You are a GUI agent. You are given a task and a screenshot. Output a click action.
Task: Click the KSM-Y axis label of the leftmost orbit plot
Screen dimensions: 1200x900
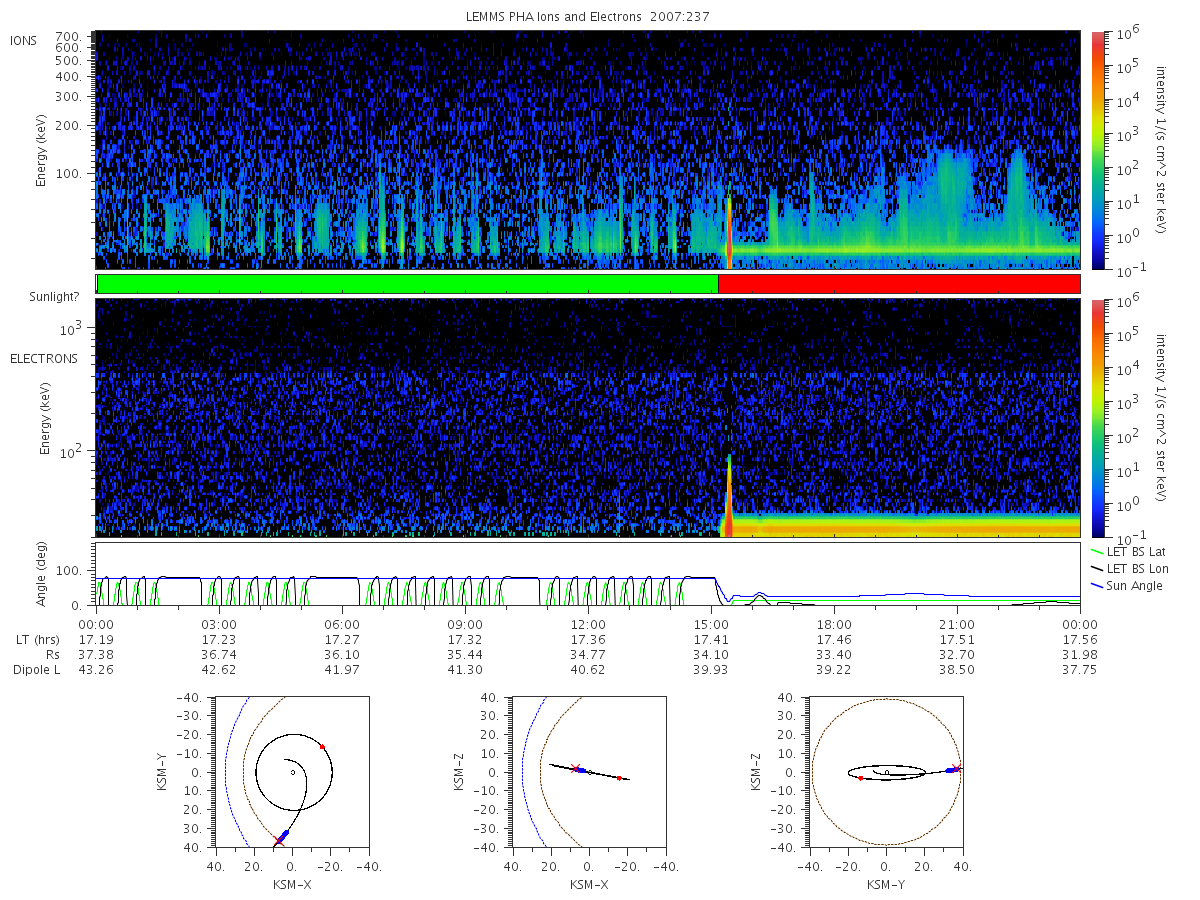[x=161, y=772]
